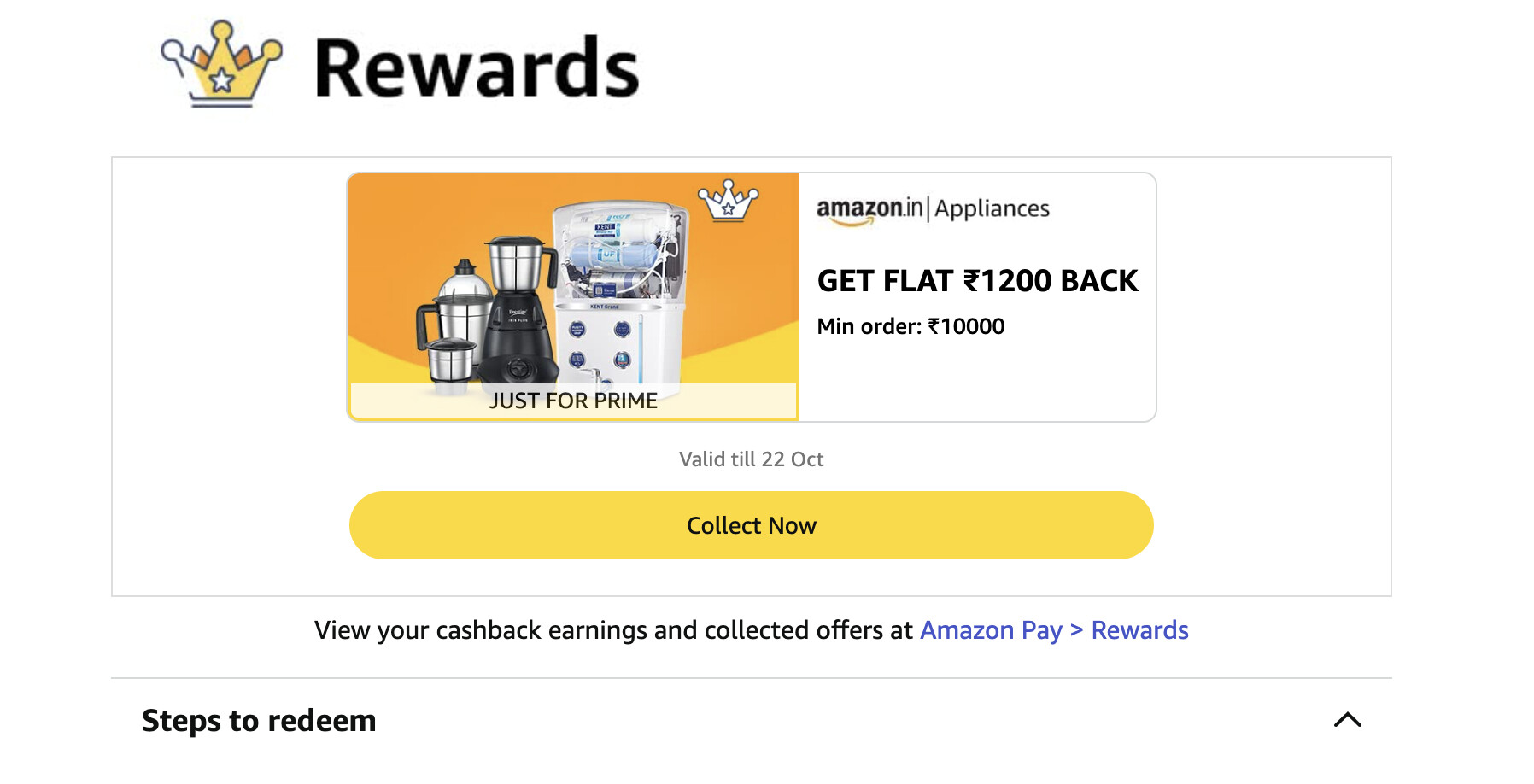Click blank space below the Min order text
The image size is (1534, 784).
(x=977, y=380)
